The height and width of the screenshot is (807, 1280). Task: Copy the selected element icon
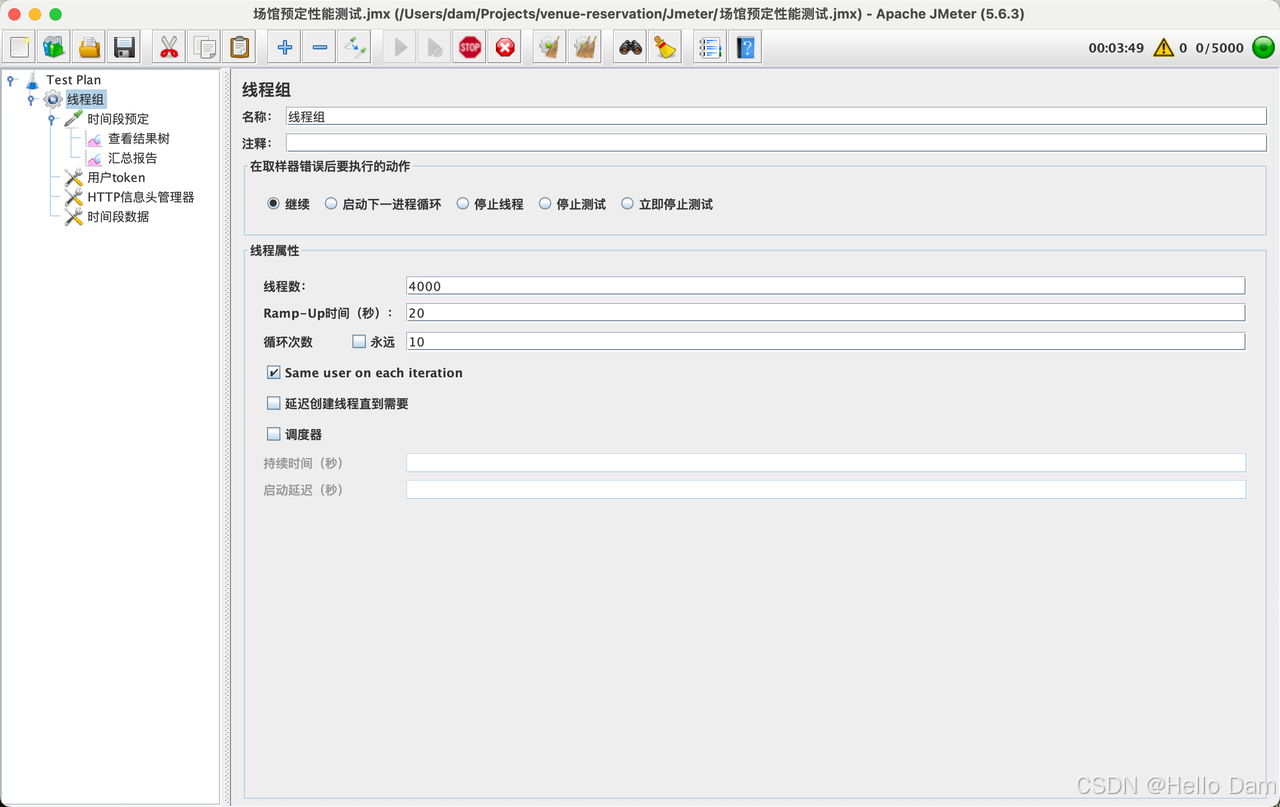pyautogui.click(x=204, y=47)
